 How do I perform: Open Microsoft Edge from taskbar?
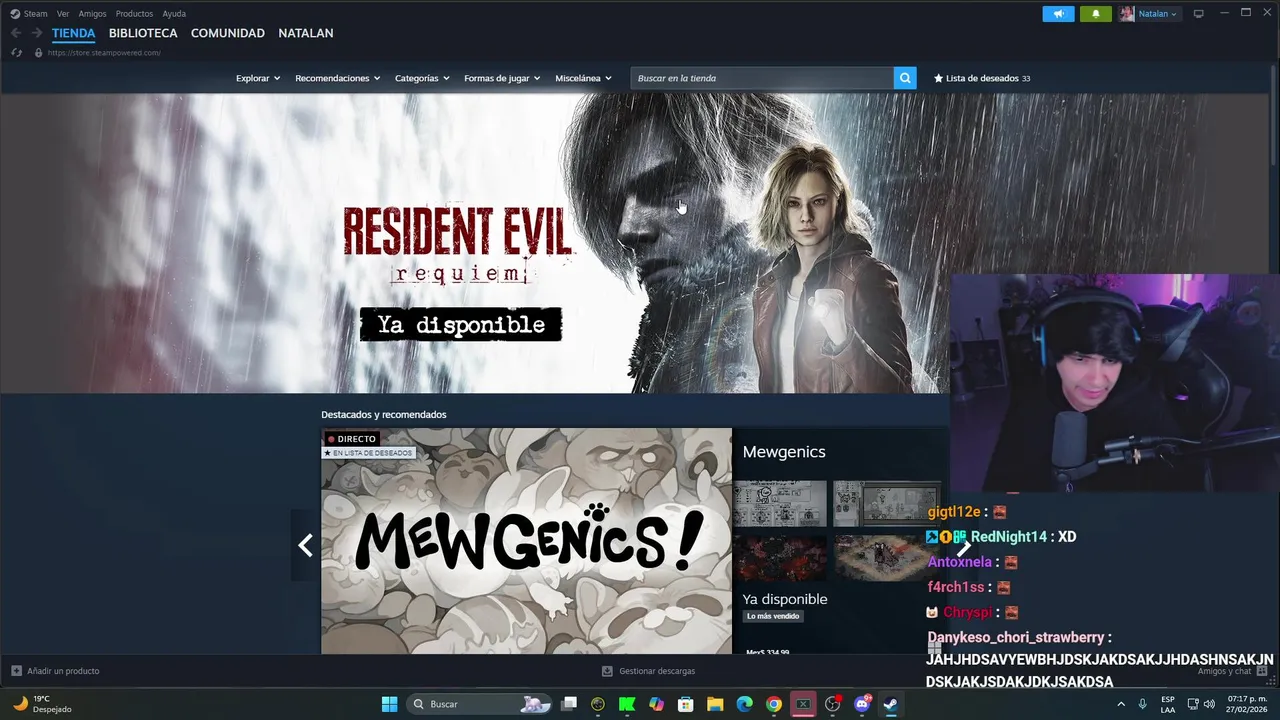click(x=744, y=704)
